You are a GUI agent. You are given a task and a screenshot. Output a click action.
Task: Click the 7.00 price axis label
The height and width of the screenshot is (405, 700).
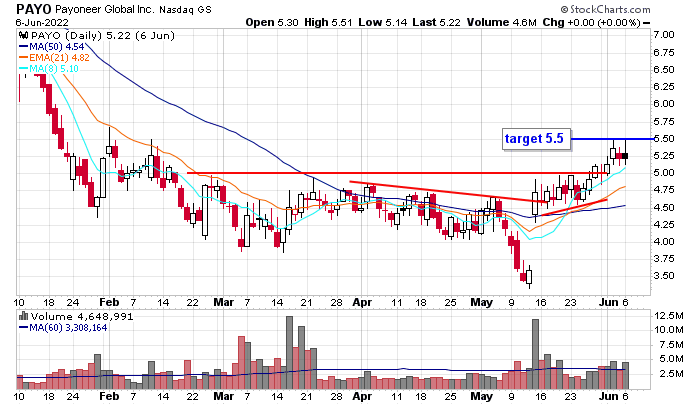(663, 35)
